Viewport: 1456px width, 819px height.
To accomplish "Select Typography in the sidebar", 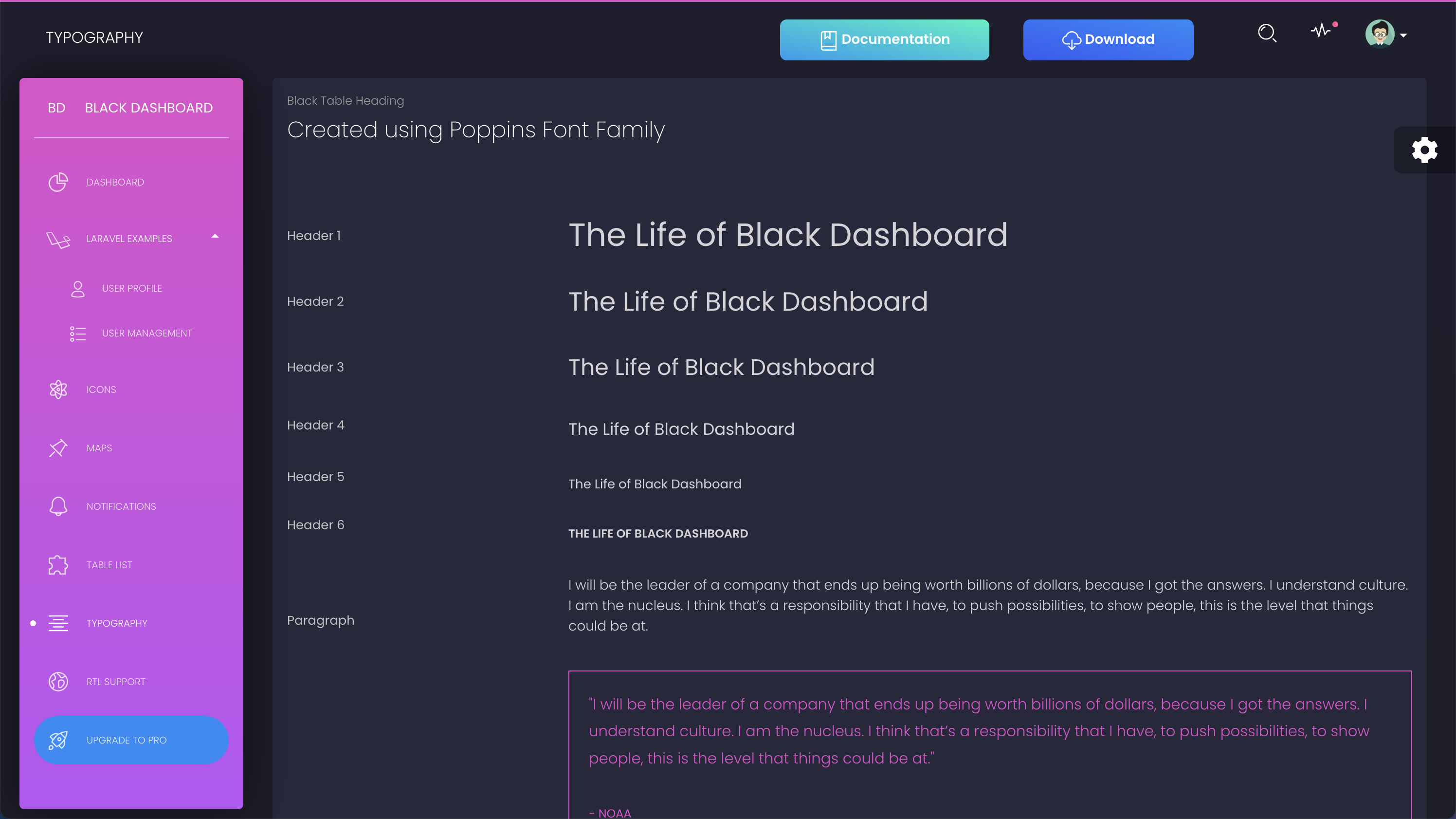I will 116,623.
